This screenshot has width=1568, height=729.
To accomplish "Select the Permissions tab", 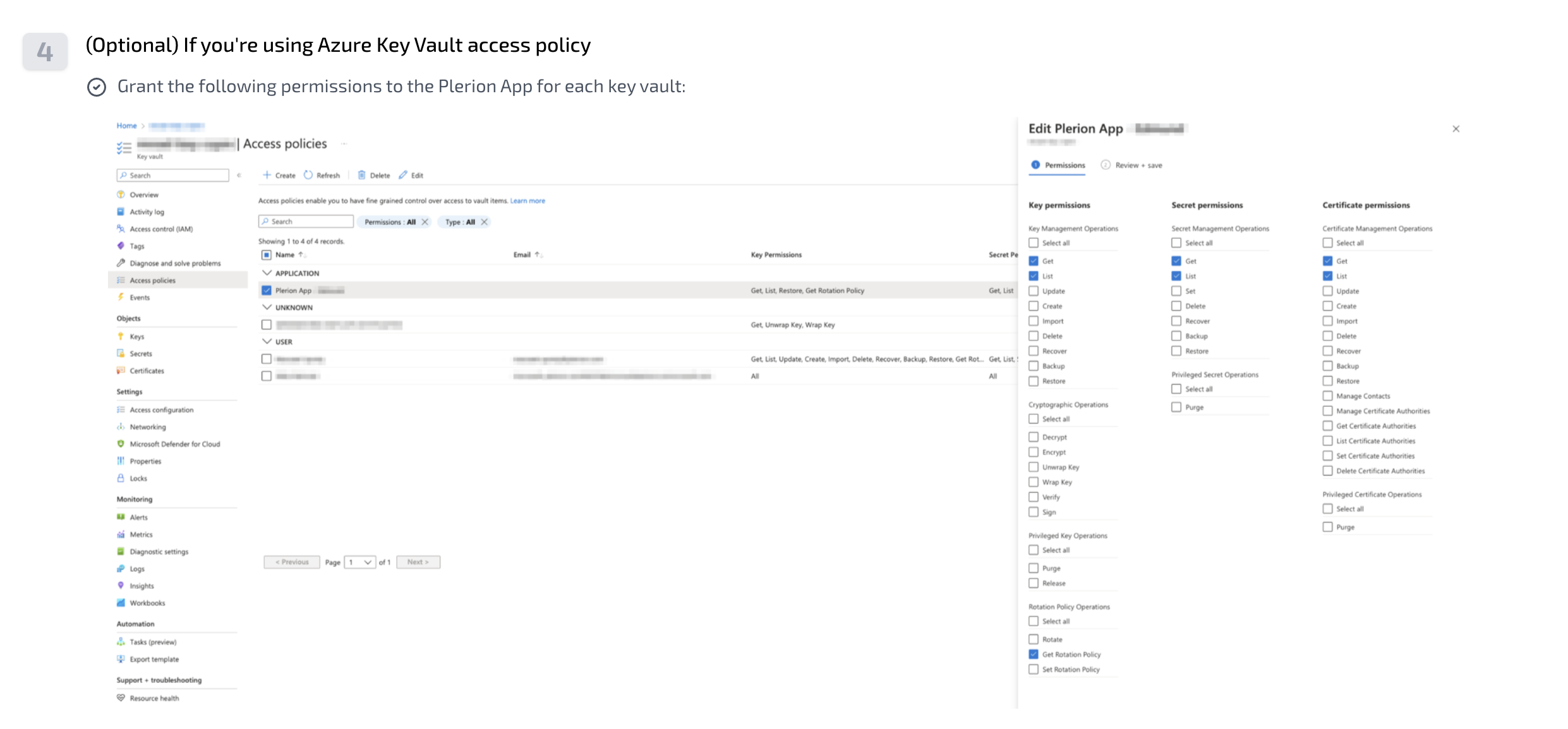I will (x=1064, y=166).
